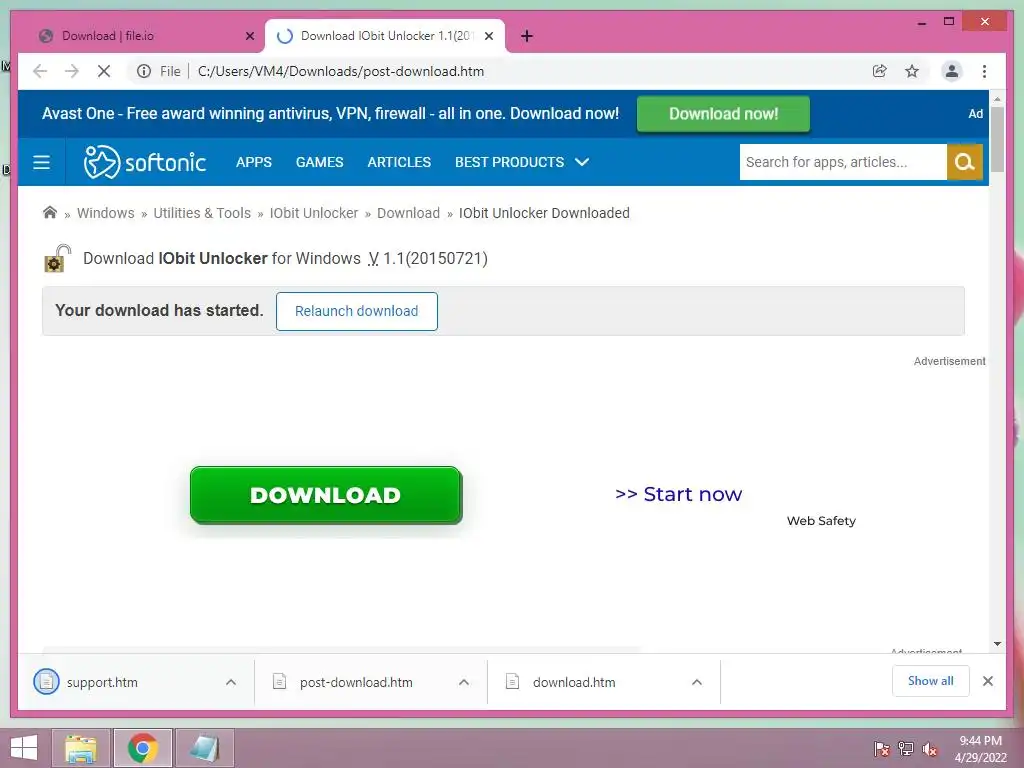
Task: Click IObit Unlocker padlock app icon
Action: tap(57, 259)
